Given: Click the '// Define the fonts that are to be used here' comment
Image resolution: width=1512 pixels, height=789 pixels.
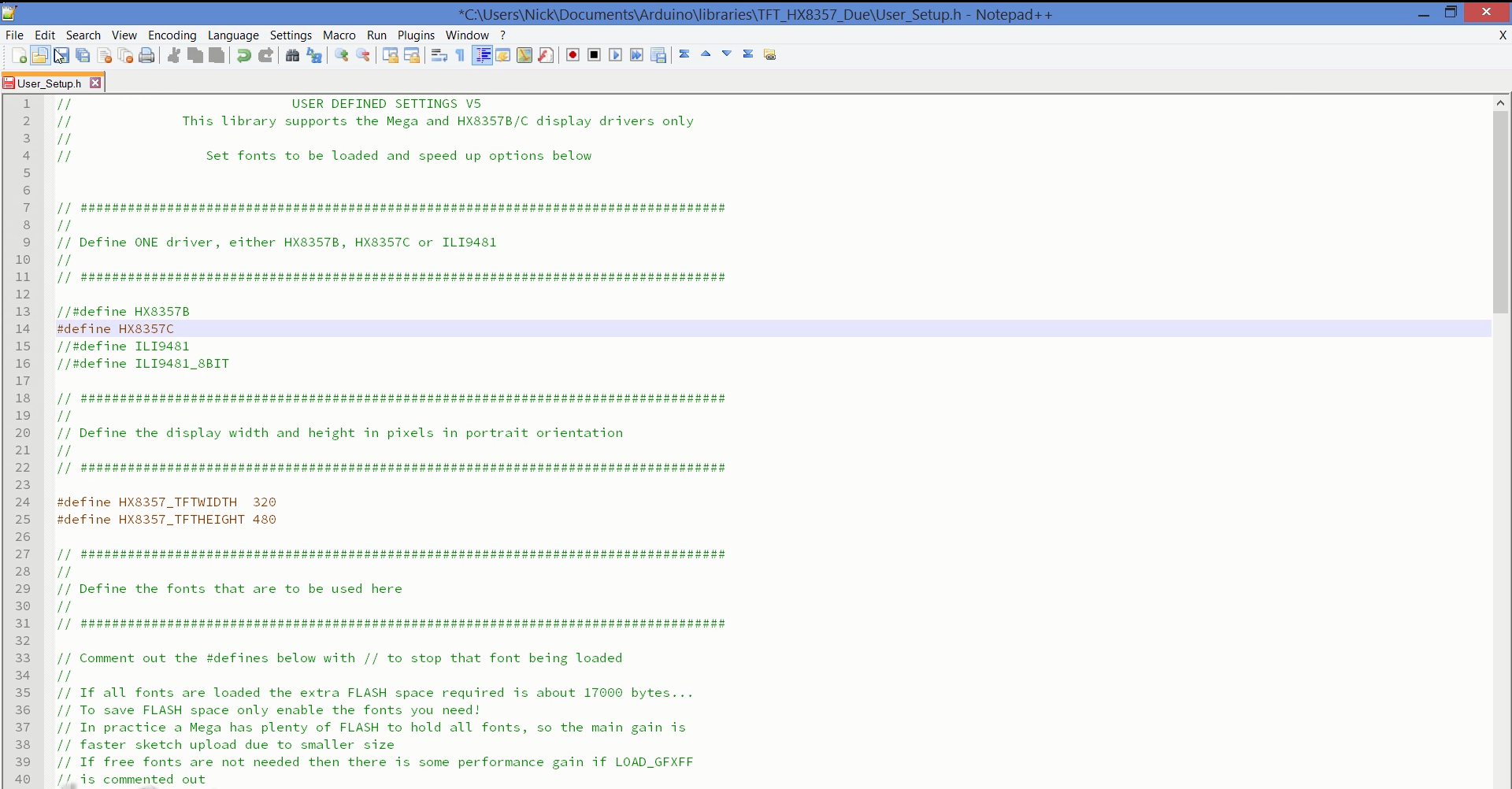Looking at the screenshot, I should coord(229,589).
